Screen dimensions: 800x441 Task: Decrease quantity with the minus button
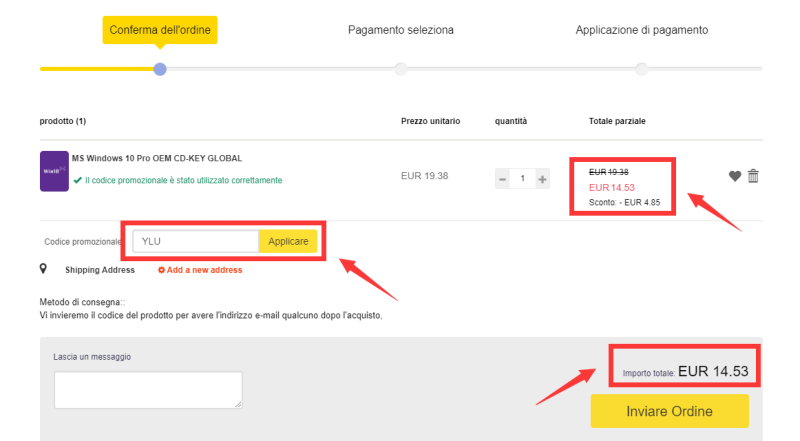click(502, 179)
